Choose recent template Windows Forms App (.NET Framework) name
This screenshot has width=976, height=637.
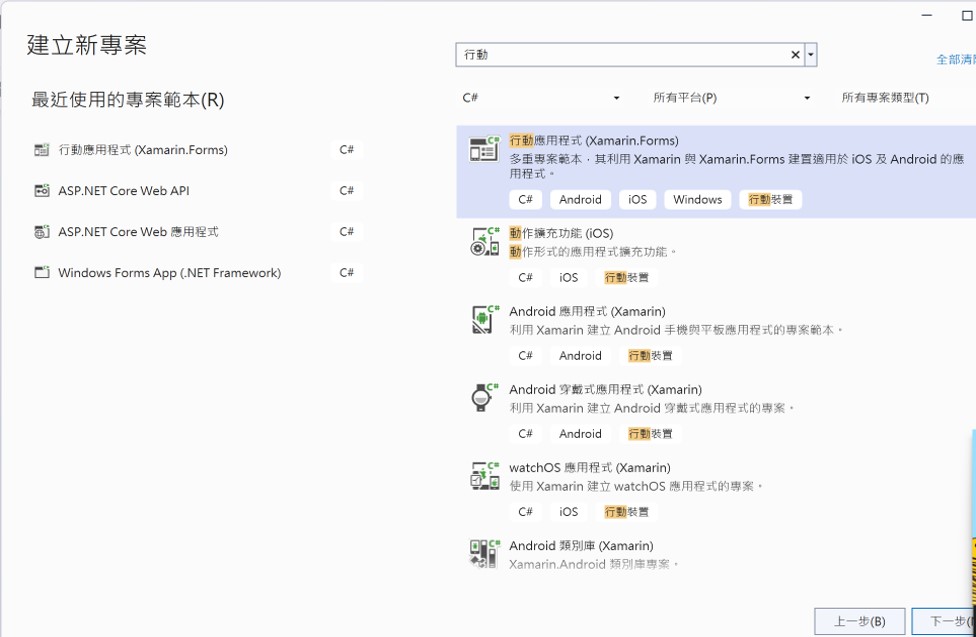pos(169,273)
